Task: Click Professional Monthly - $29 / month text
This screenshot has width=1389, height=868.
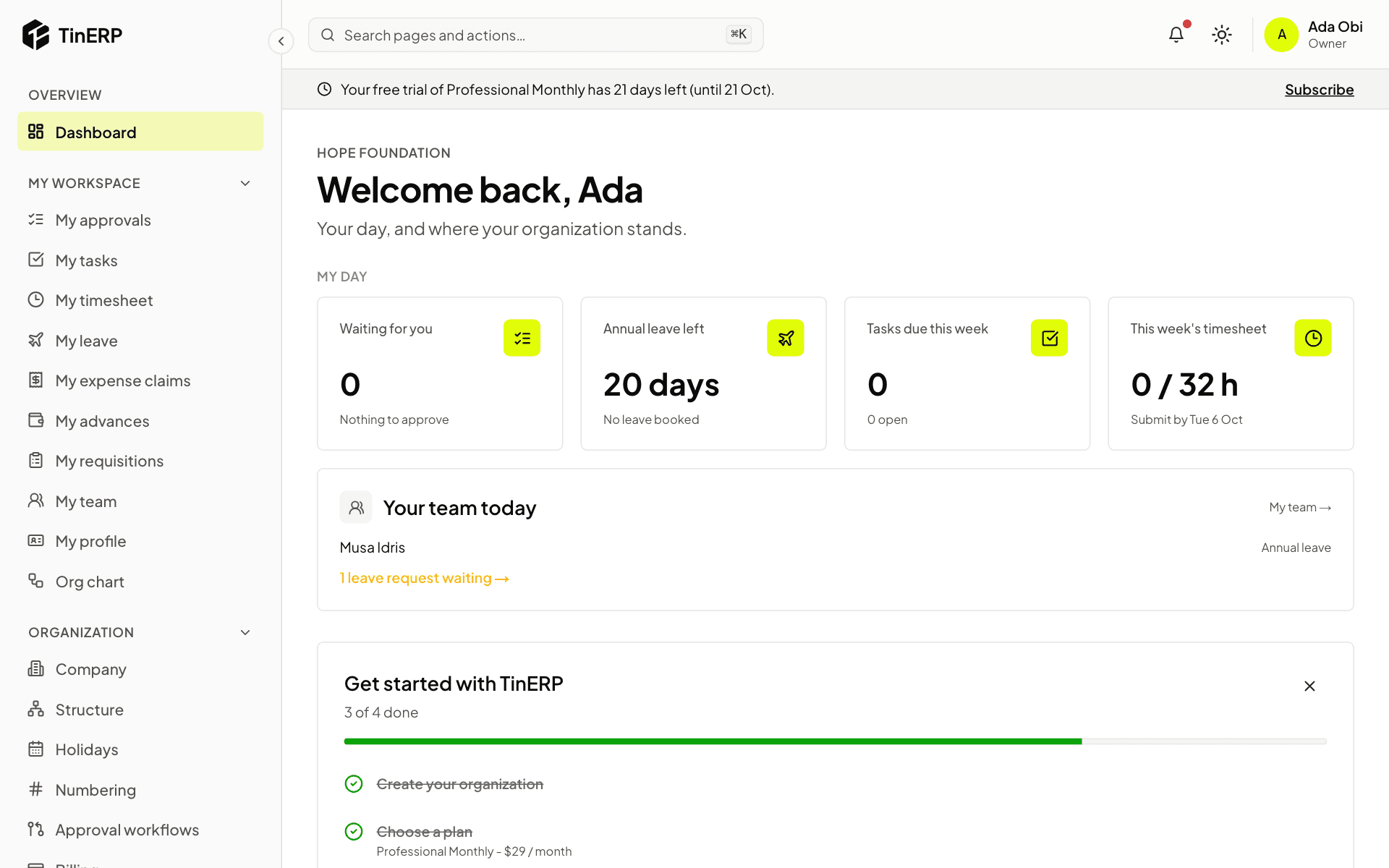Action: click(x=474, y=851)
